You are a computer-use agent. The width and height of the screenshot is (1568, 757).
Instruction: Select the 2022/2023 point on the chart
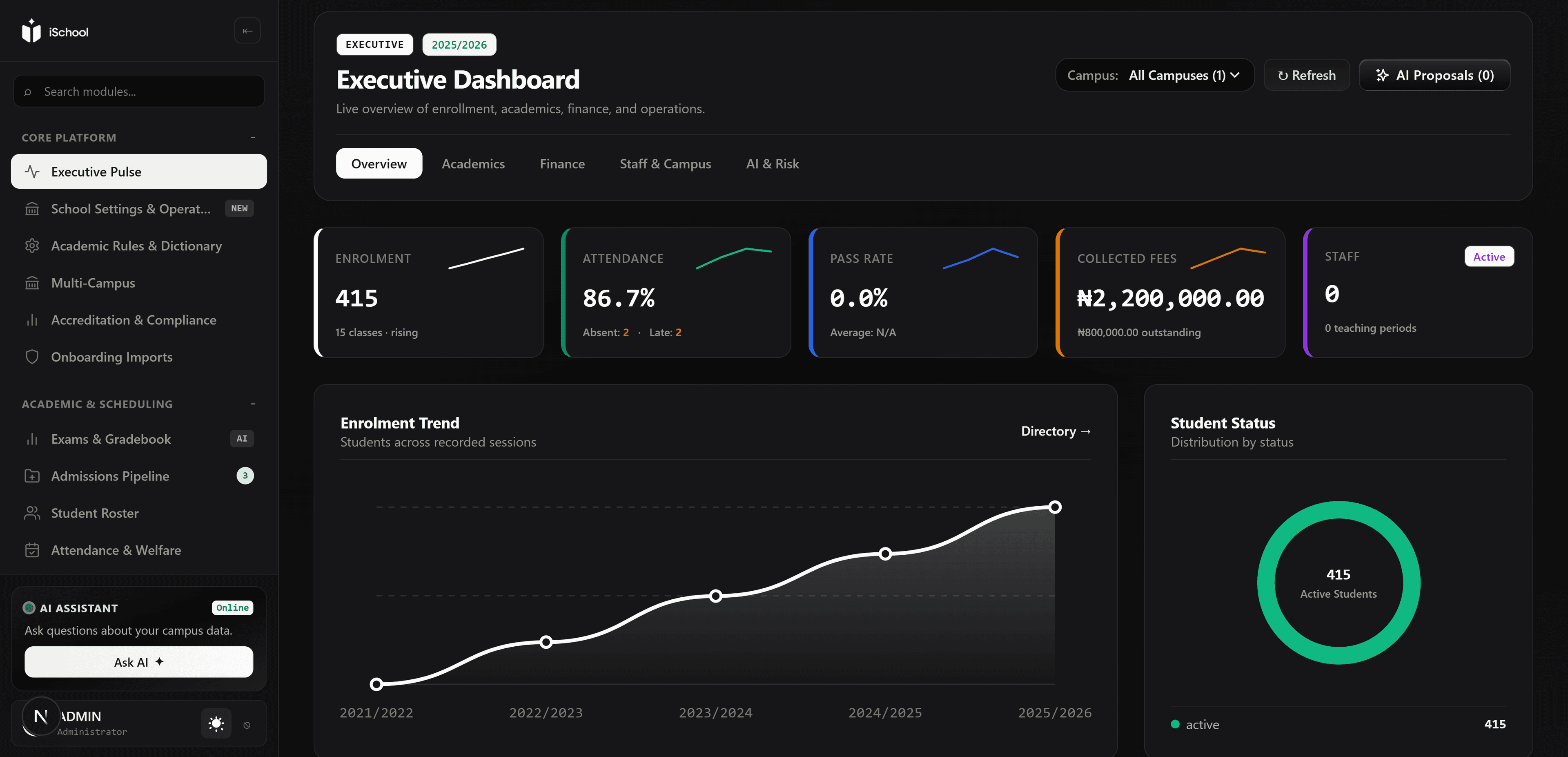(546, 642)
